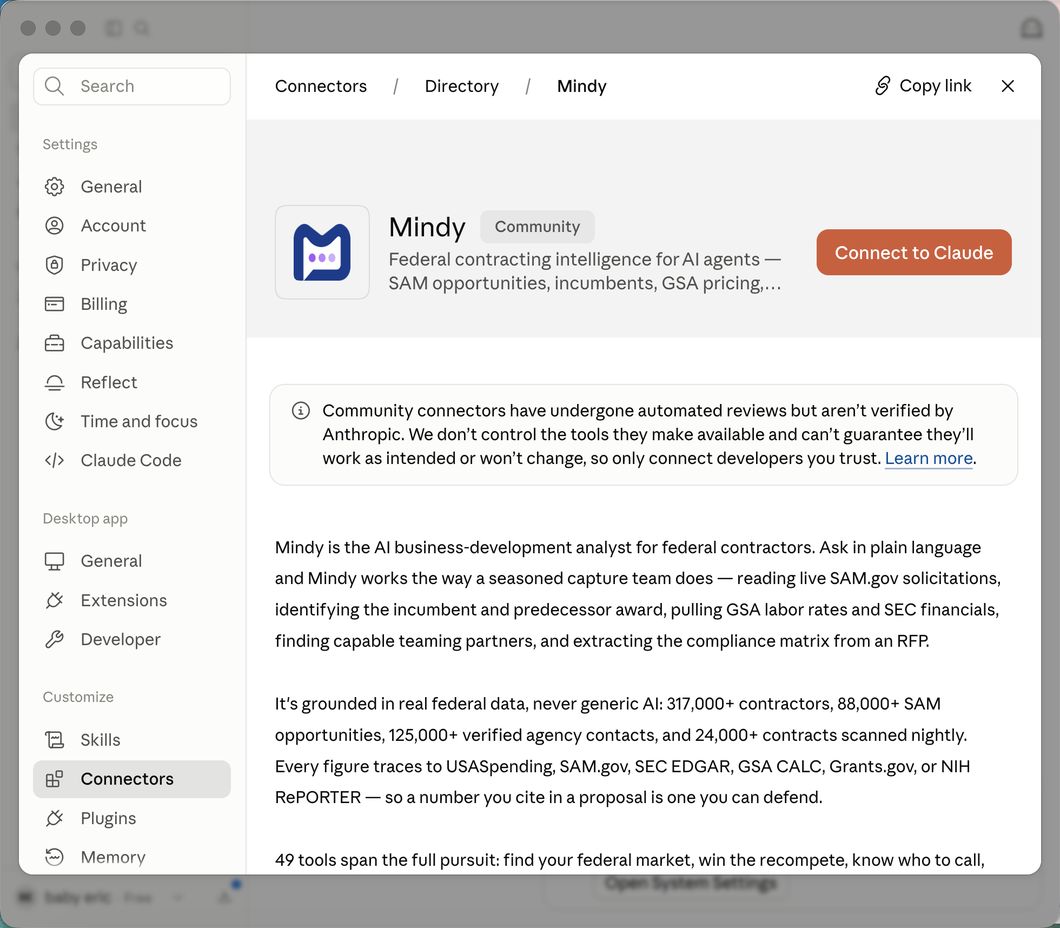Go back to Connectors breadcrumb
This screenshot has height=928, width=1060.
(x=321, y=86)
